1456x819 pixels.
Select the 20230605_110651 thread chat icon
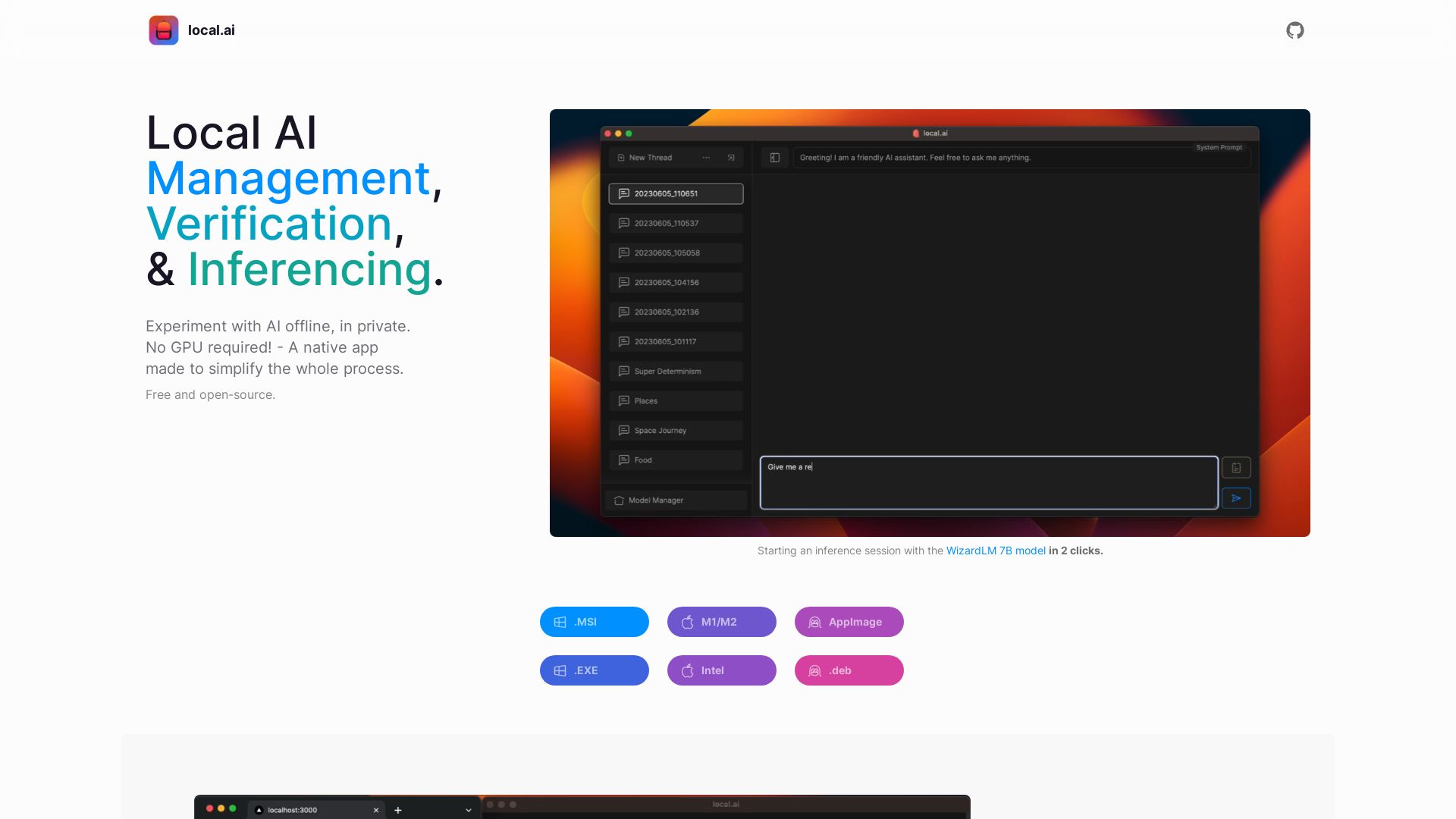click(x=624, y=193)
